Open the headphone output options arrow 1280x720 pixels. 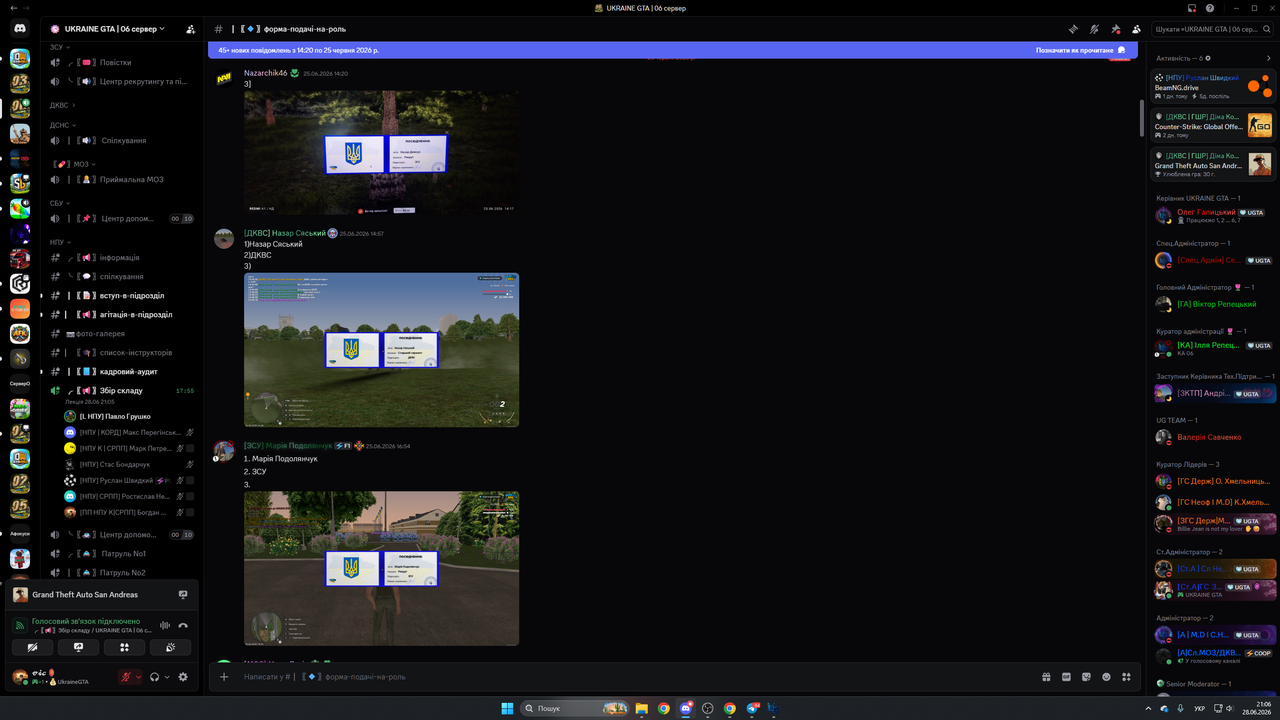coord(167,677)
